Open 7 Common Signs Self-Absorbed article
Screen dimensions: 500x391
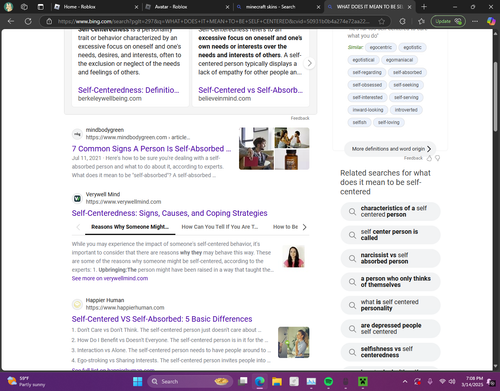[x=151, y=149]
